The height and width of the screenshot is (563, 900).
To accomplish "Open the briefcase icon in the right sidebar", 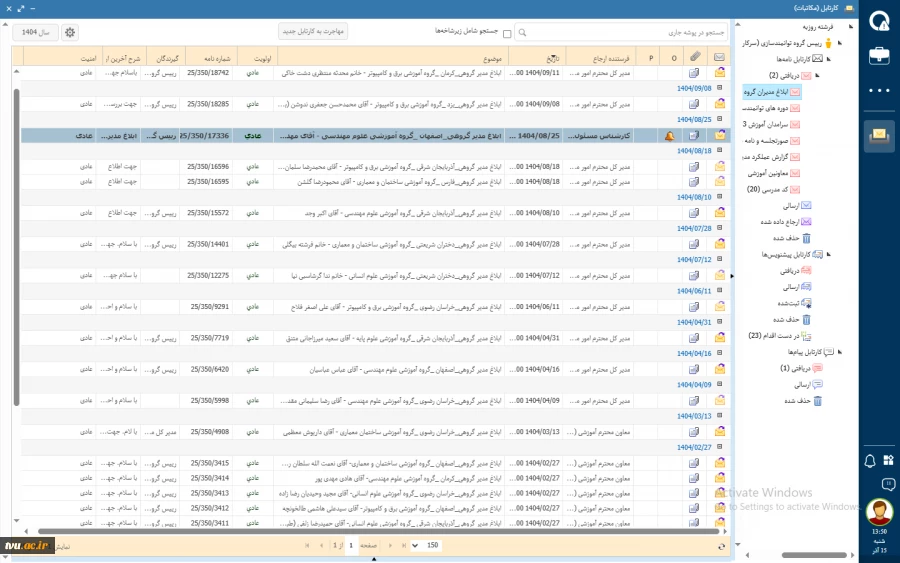I will point(879,56).
